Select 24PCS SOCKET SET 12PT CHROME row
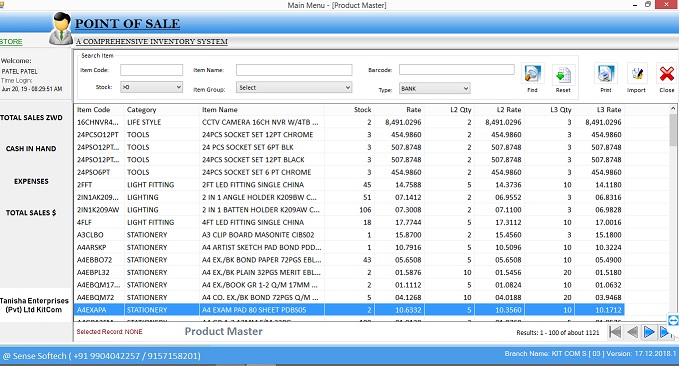The height and width of the screenshot is (366, 679). (x=349, y=135)
